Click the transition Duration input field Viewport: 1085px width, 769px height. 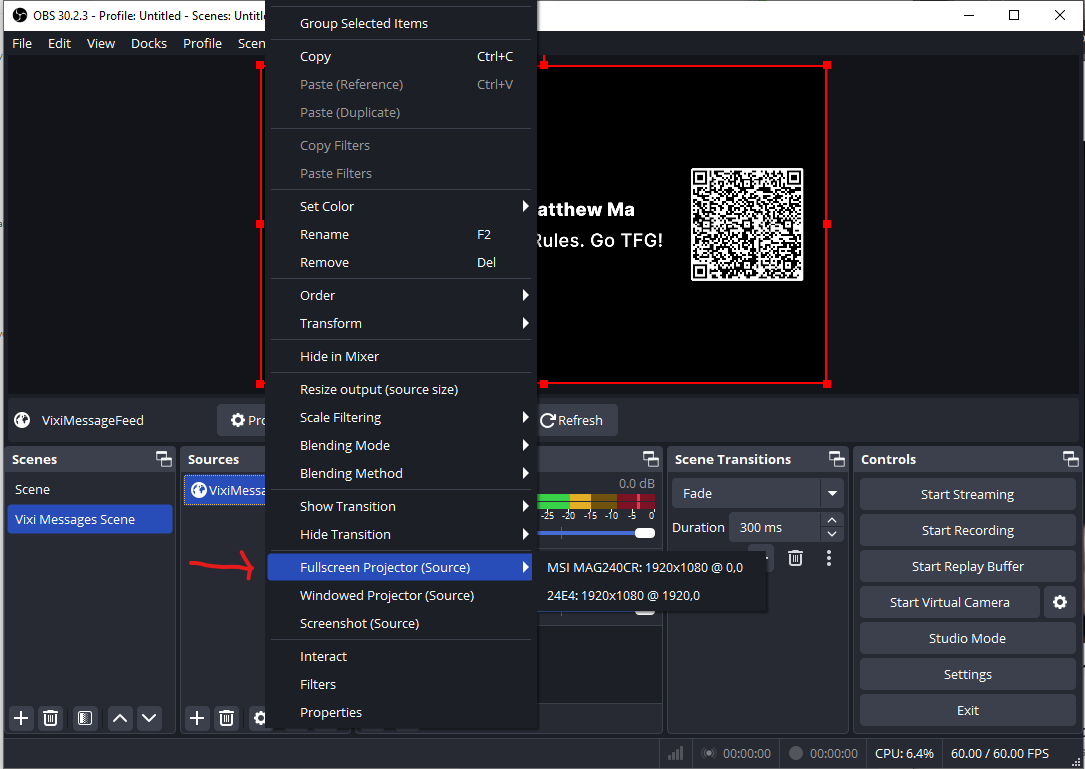point(775,527)
